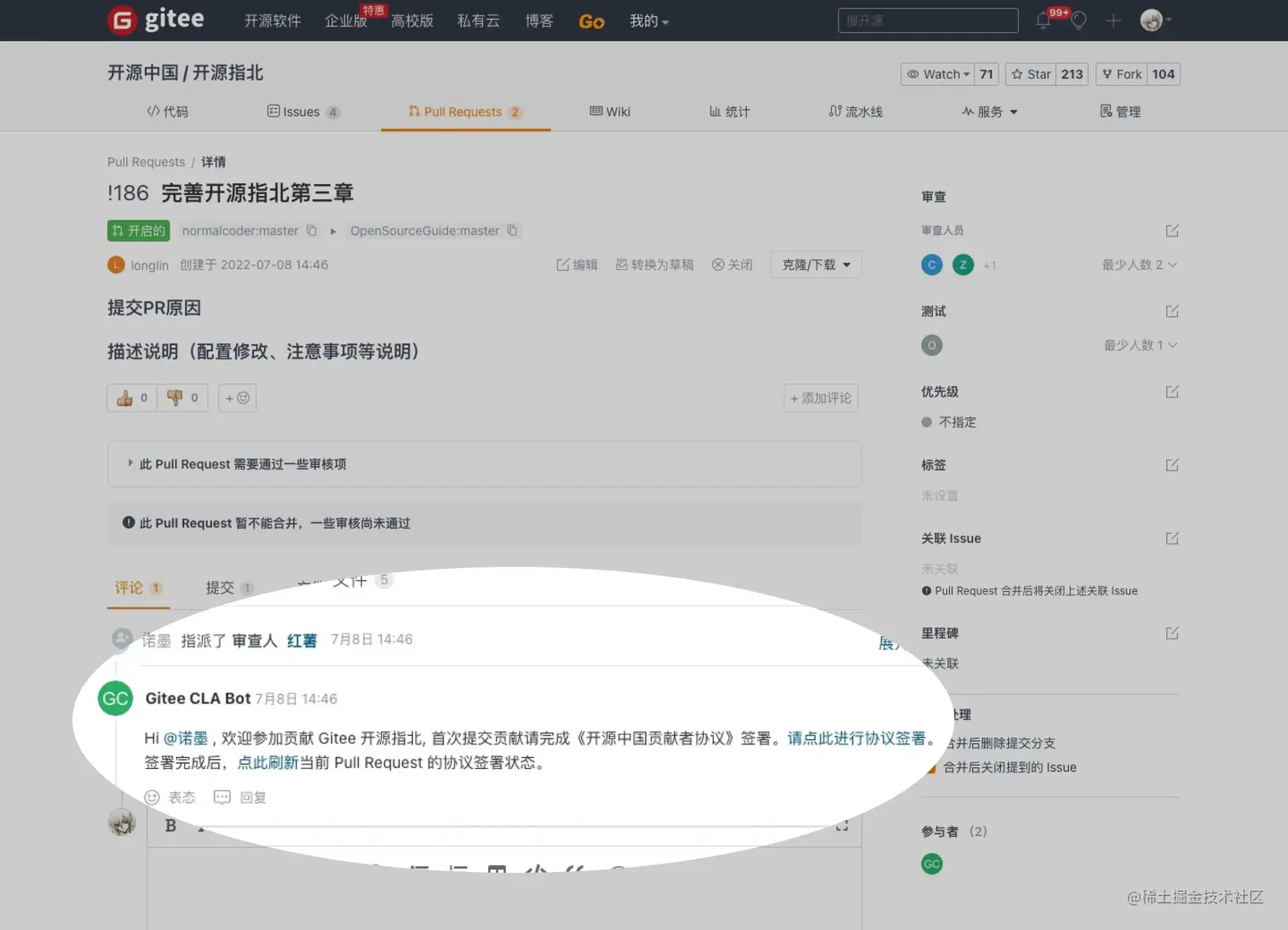This screenshot has height=930, width=1288.
Task: Click the lightbulb tips icon in header
Action: [x=1078, y=20]
